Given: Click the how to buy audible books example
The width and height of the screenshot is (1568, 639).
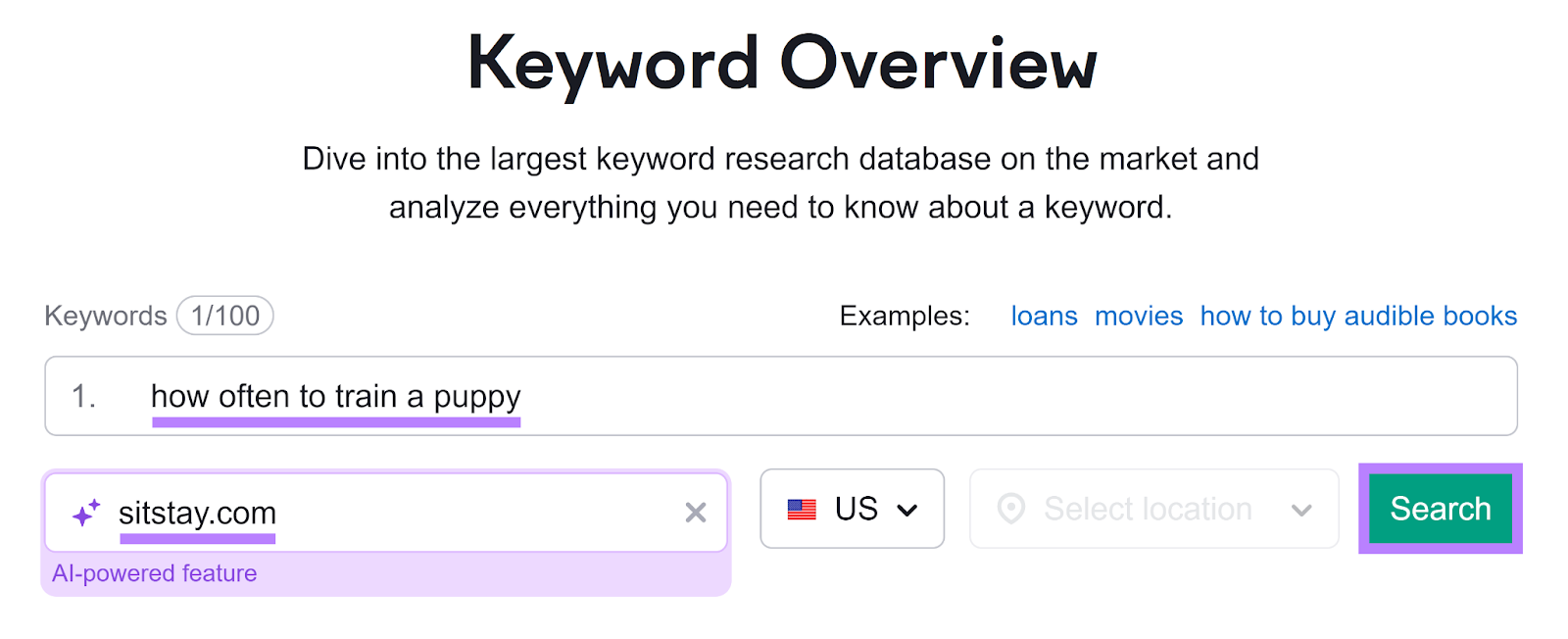Looking at the screenshot, I should click(x=1358, y=316).
